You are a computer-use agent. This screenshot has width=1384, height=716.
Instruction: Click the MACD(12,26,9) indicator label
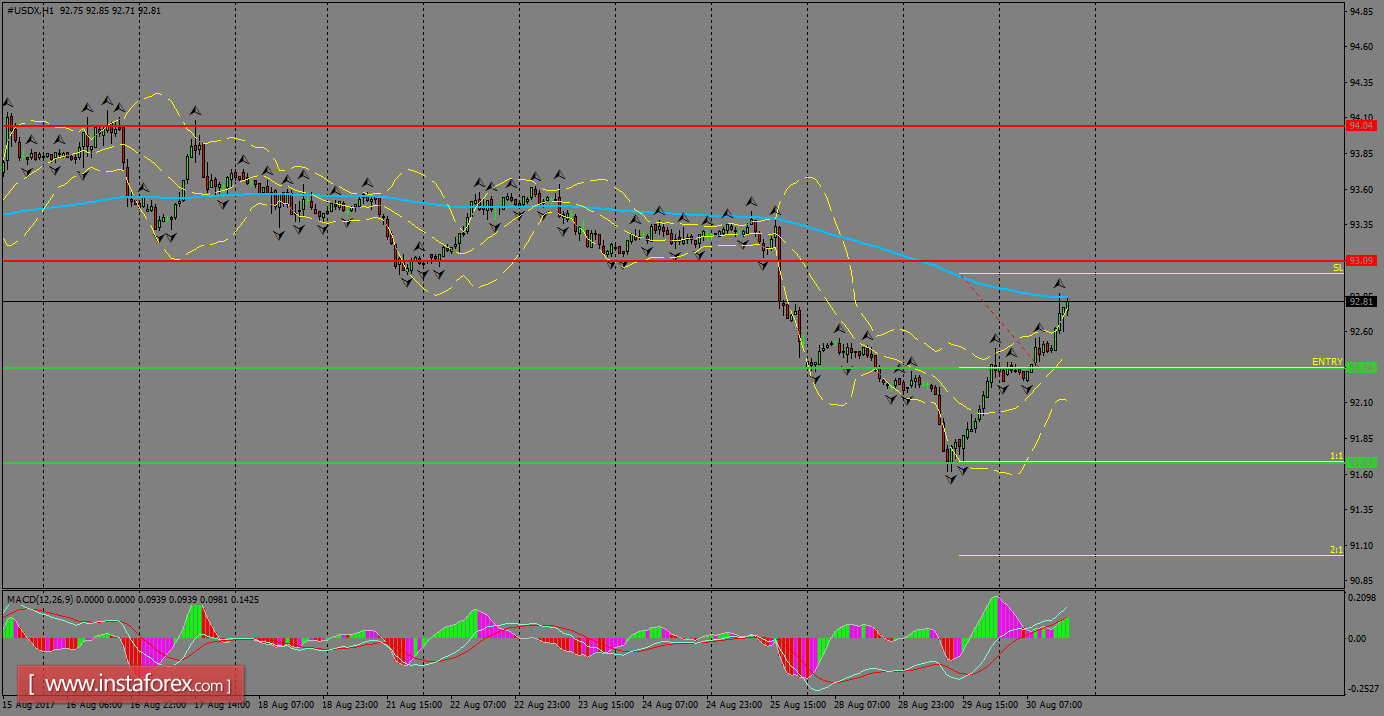[40, 600]
